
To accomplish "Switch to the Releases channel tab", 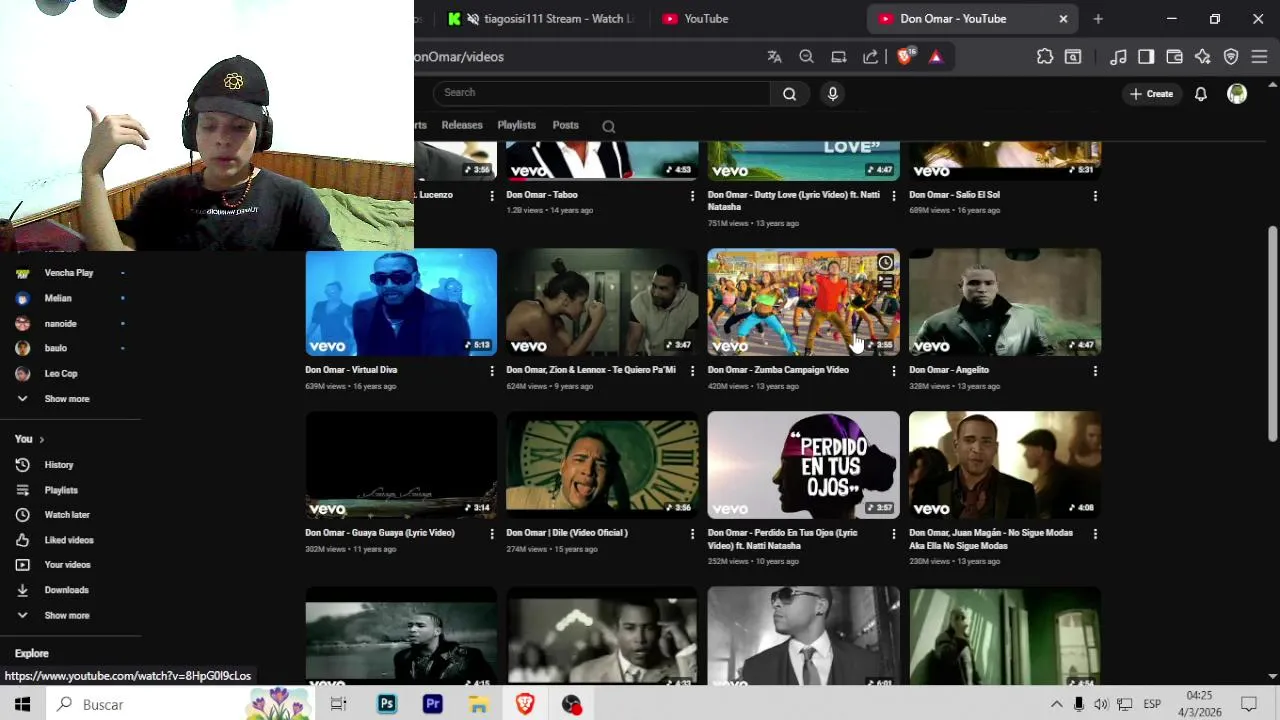I will pos(462,125).
